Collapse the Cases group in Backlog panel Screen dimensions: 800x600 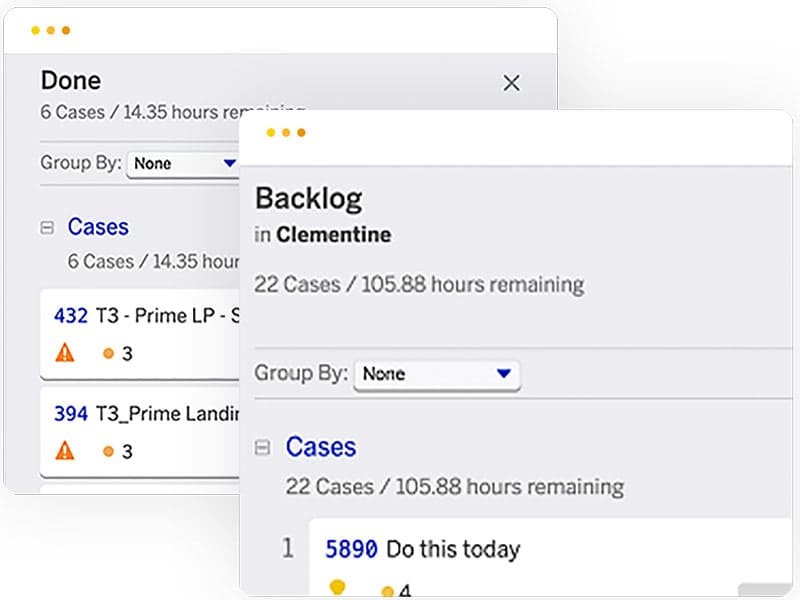point(263,448)
